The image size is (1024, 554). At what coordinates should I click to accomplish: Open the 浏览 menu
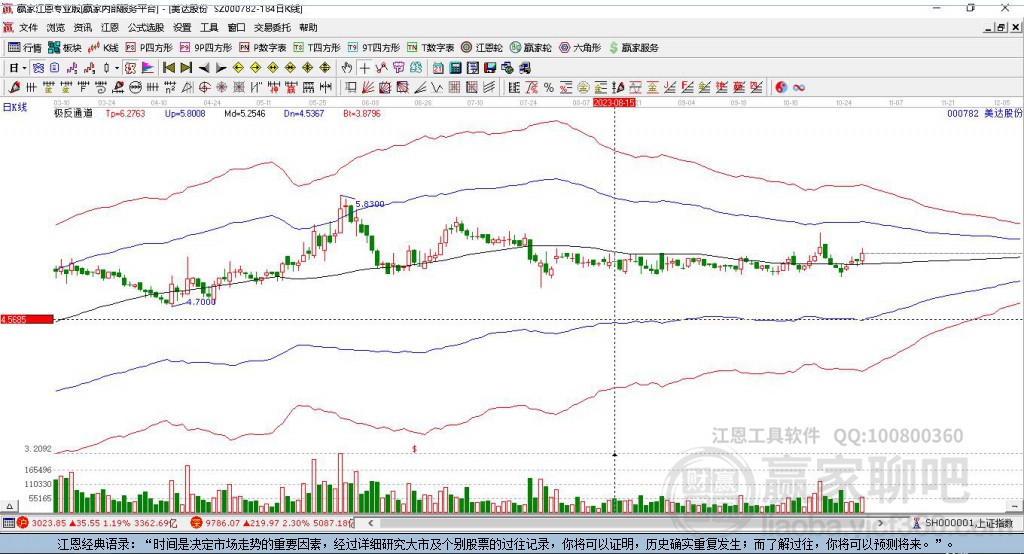click(56, 27)
